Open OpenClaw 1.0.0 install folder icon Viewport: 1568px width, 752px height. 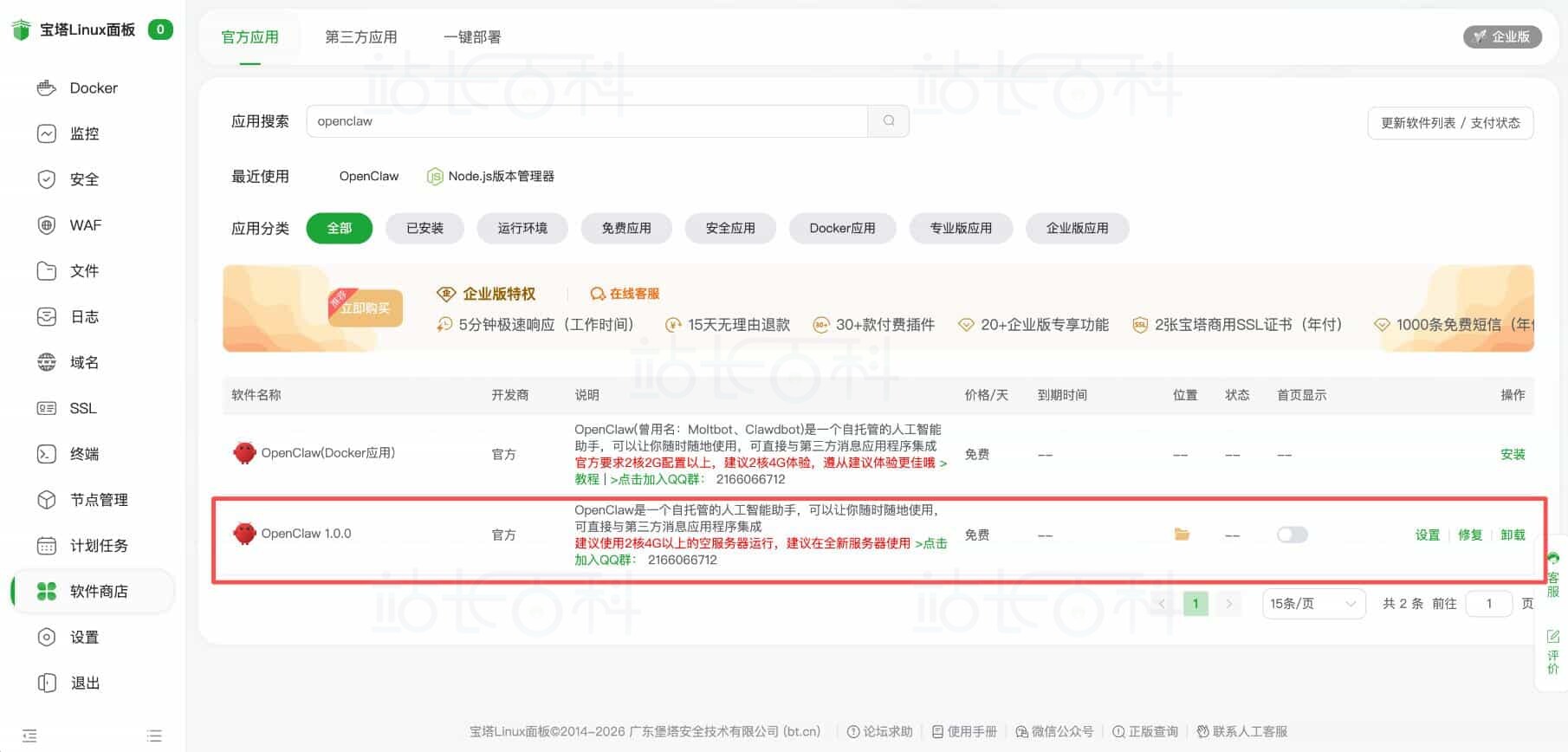[x=1182, y=535]
